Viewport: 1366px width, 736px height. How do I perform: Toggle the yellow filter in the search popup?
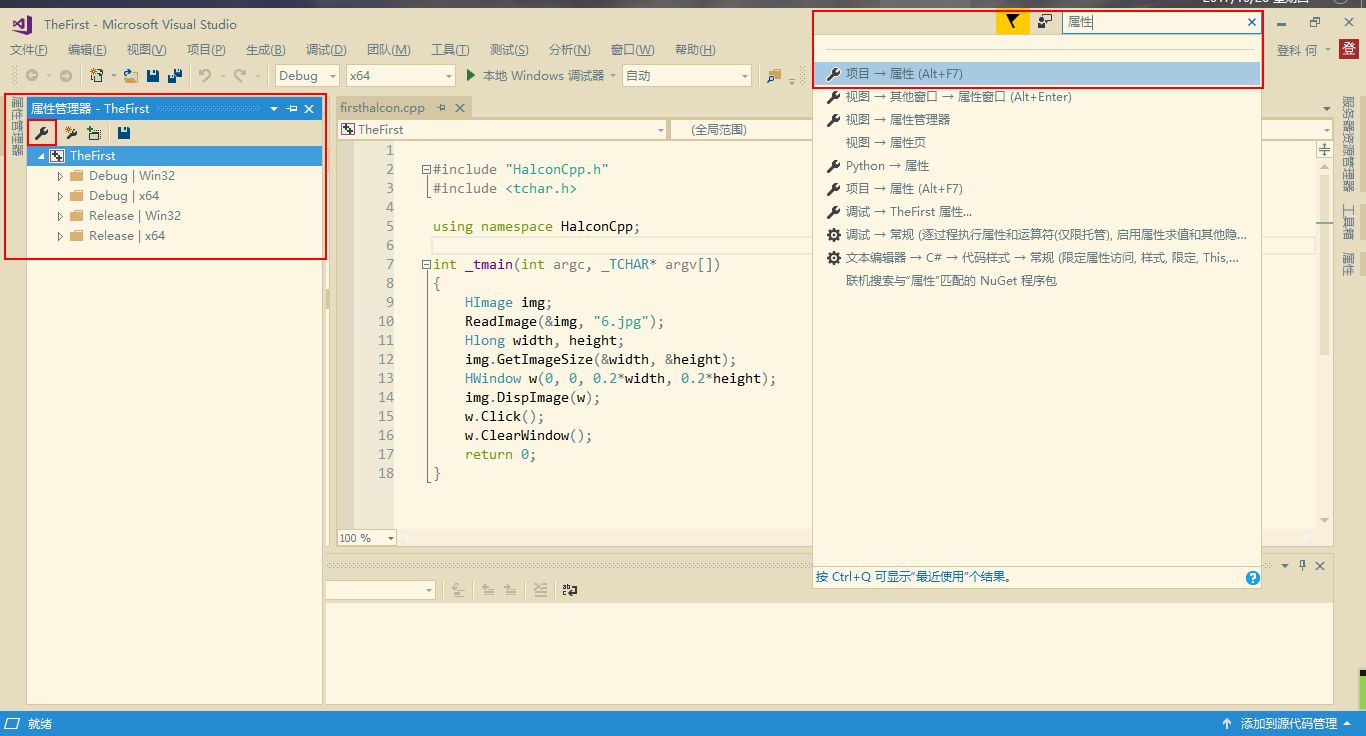pyautogui.click(x=1012, y=21)
